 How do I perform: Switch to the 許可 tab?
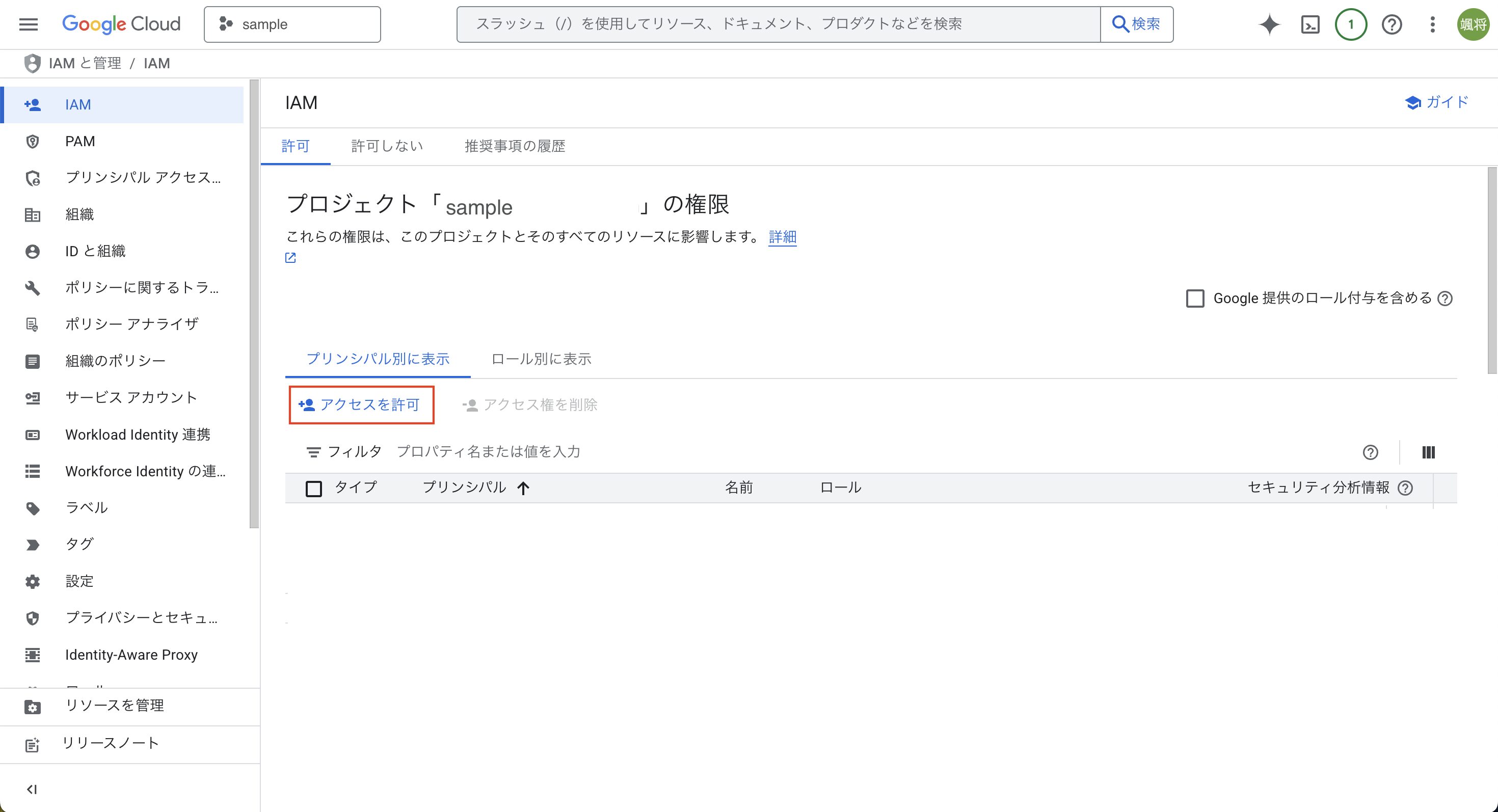pos(296,147)
